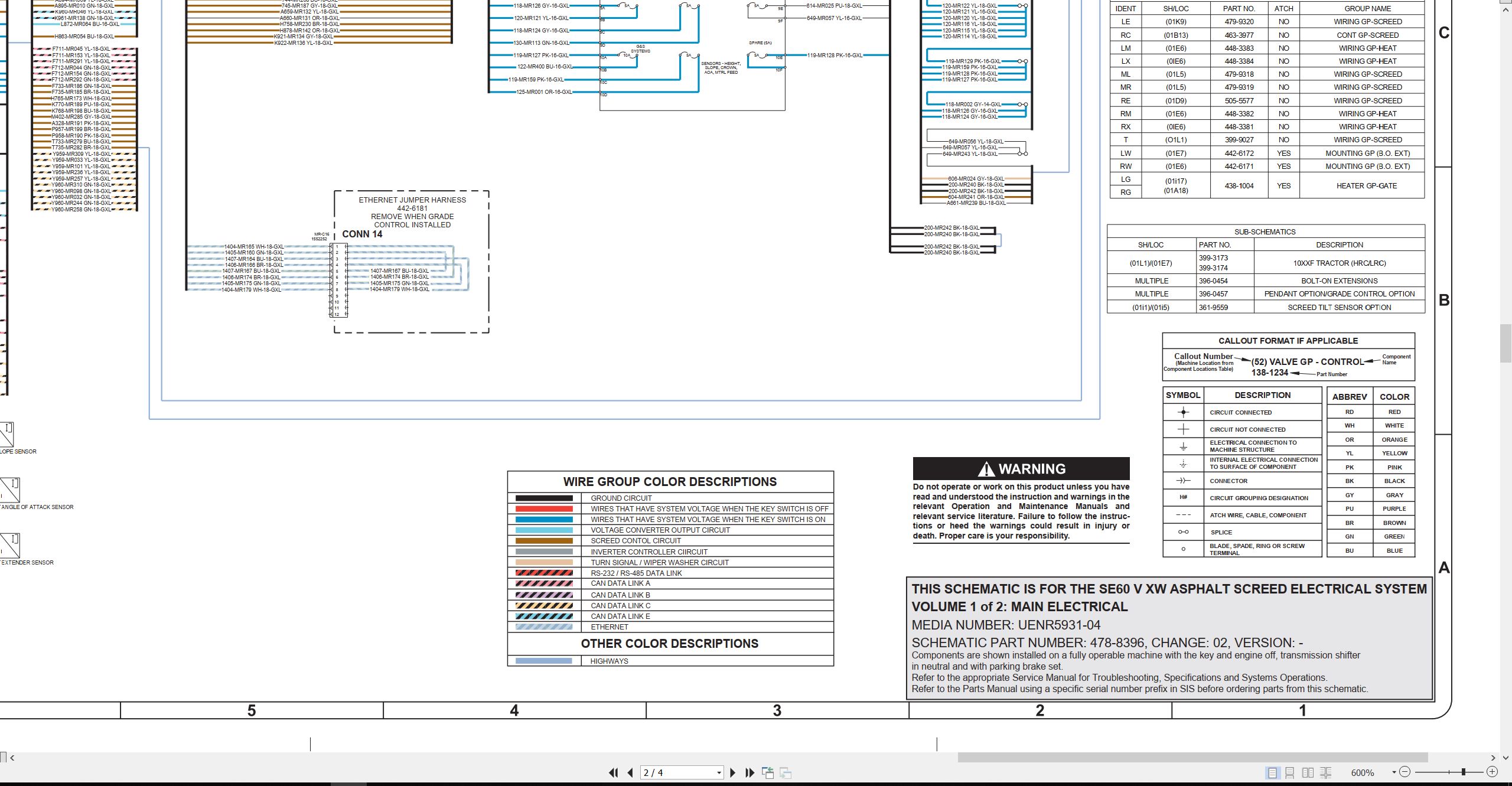The image size is (1512, 786).
Task: Click the EXTENDER SENSOR label
Action: point(27,563)
